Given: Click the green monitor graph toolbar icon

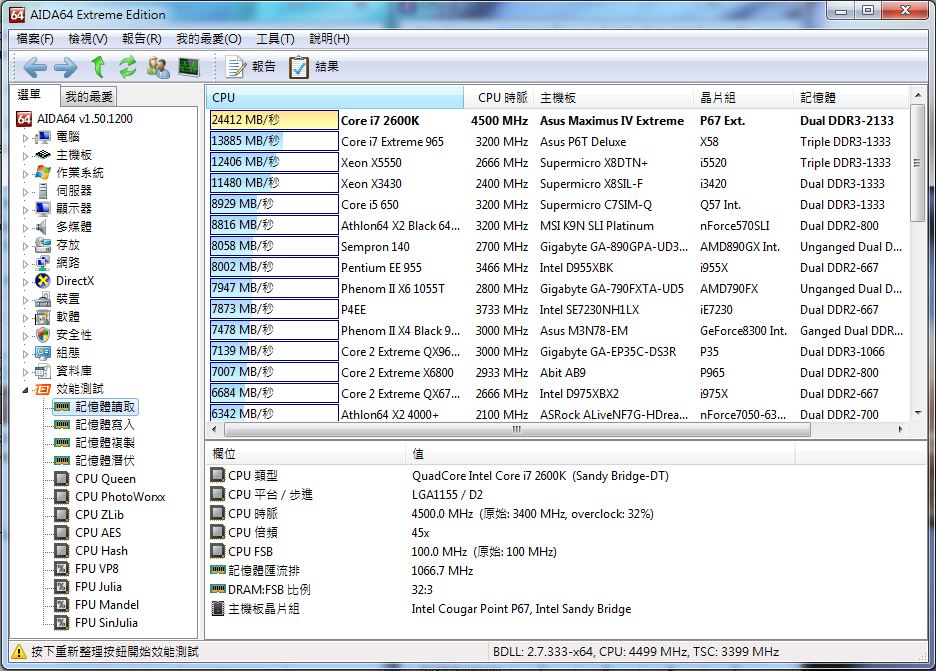Looking at the screenshot, I should (189, 67).
